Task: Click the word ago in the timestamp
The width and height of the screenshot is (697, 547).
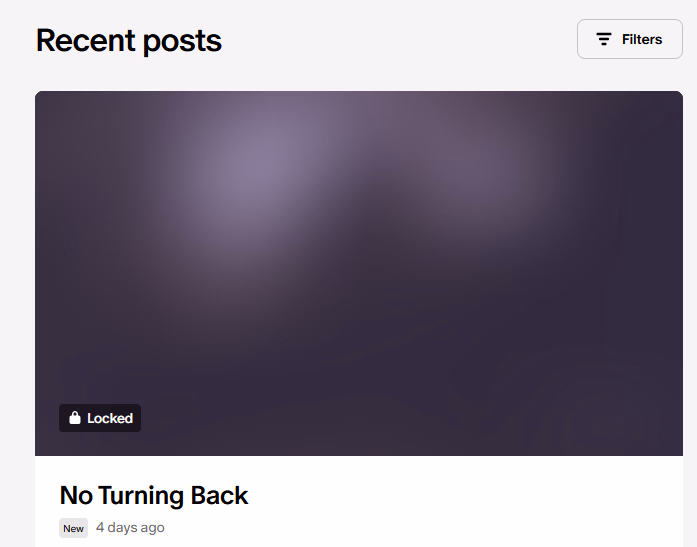Action: pos(152,529)
